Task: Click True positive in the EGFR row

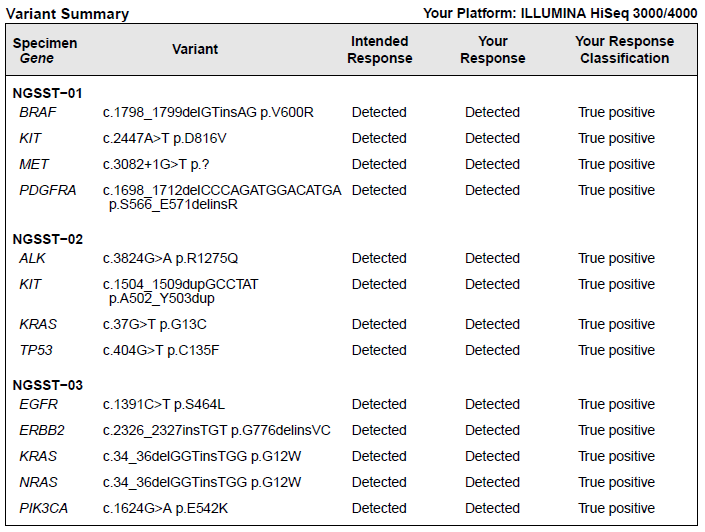Action: click(x=616, y=404)
